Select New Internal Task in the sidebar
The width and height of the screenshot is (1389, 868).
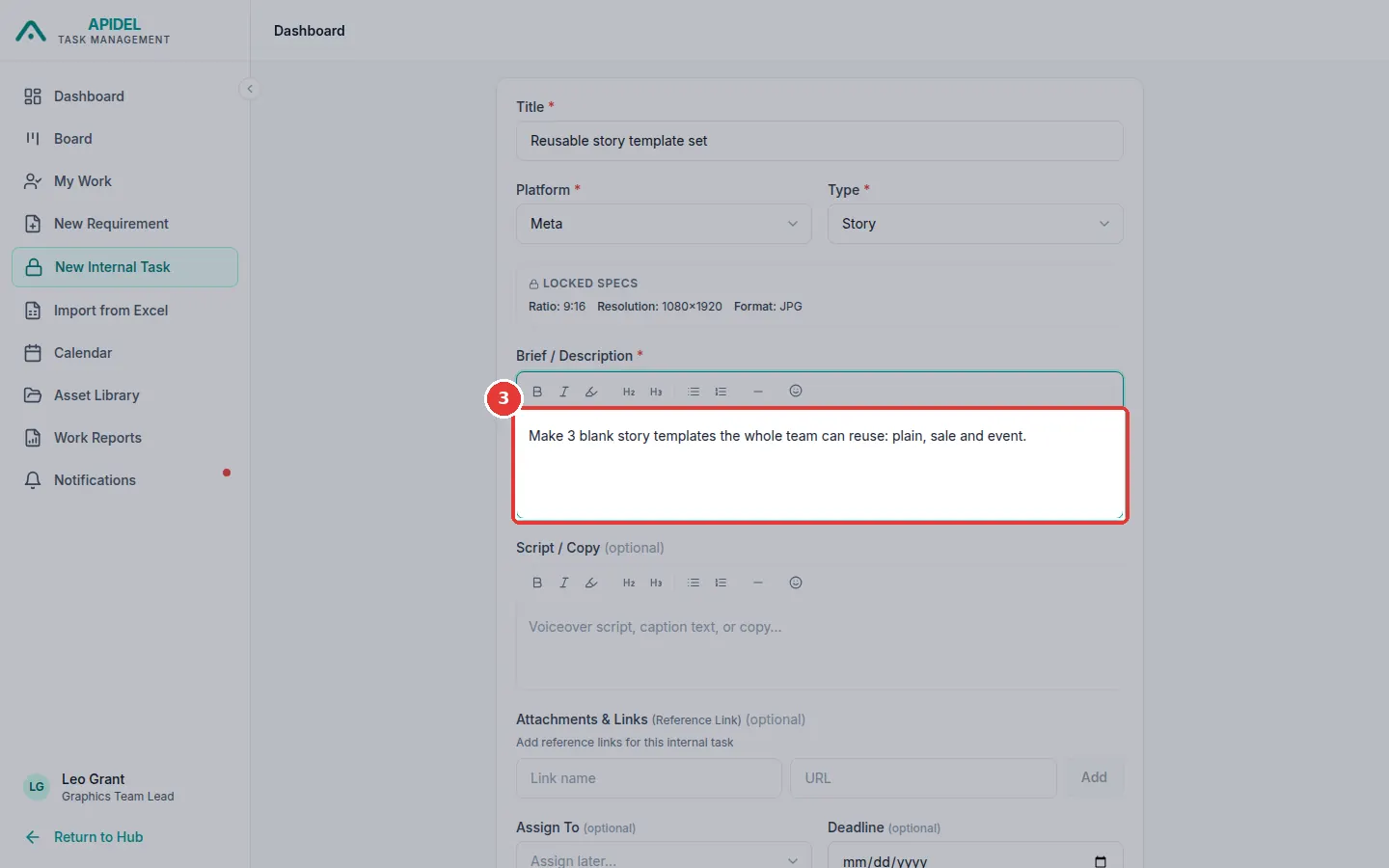[x=125, y=267]
